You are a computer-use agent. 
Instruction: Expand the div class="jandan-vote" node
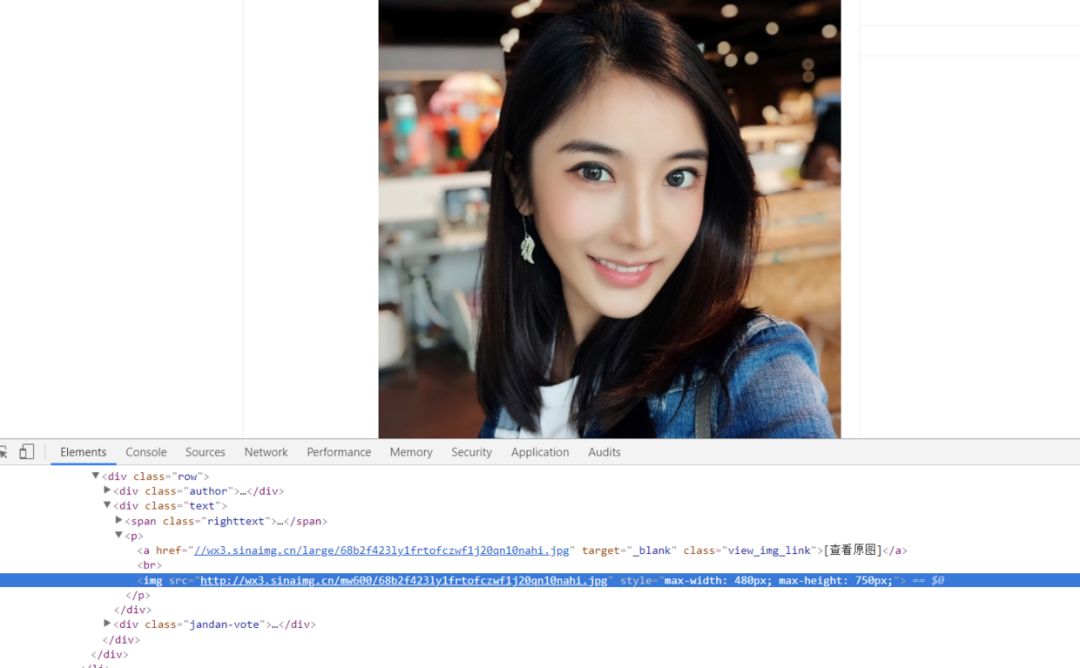pyautogui.click(x=107, y=623)
